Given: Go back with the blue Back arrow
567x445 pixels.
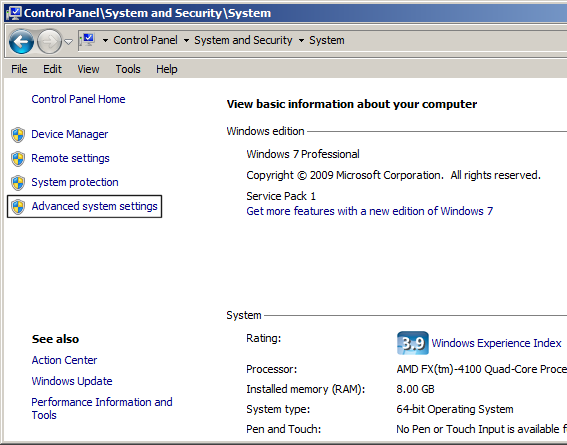Looking at the screenshot, I should [x=21, y=42].
